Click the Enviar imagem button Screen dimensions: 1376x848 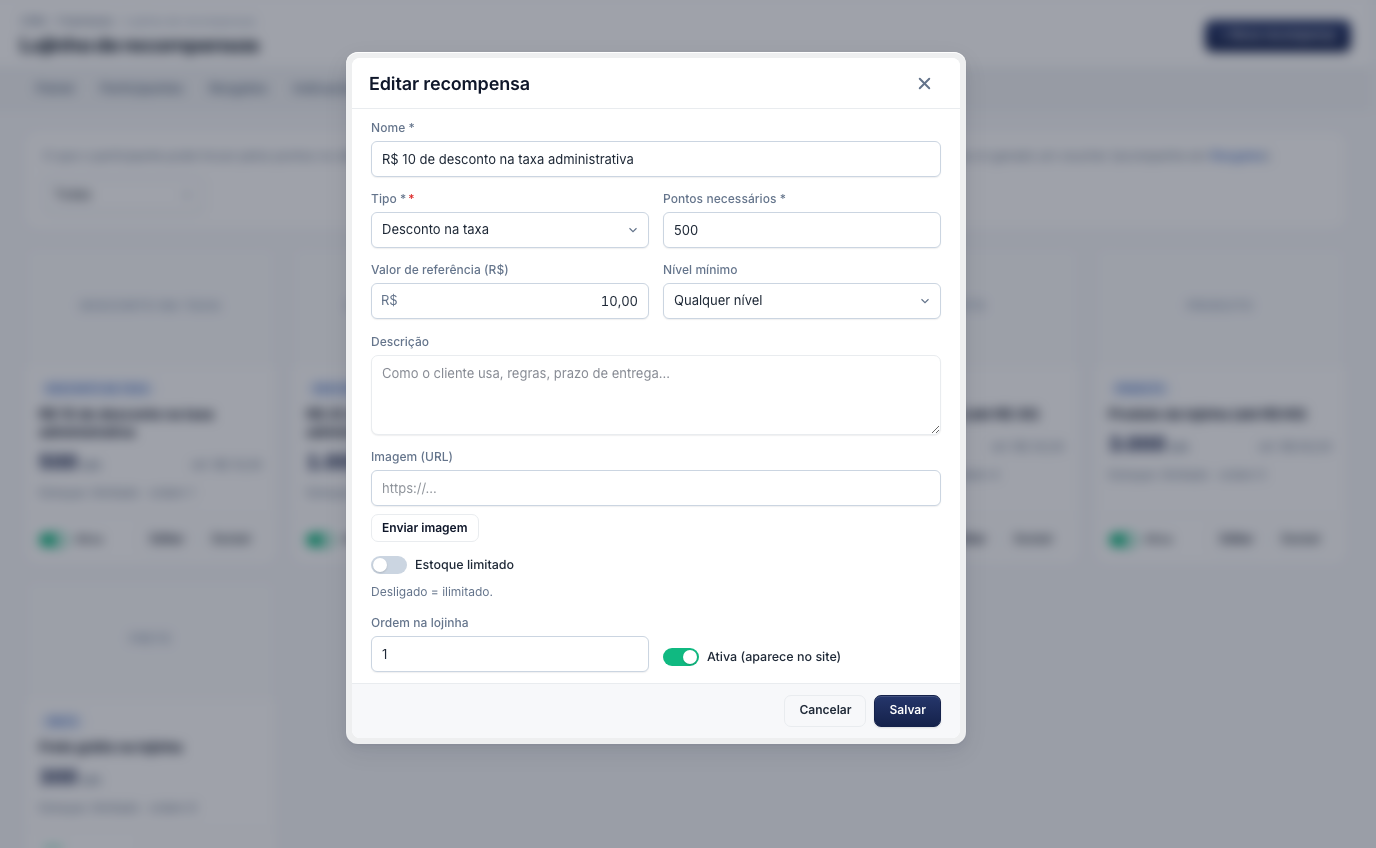425,528
